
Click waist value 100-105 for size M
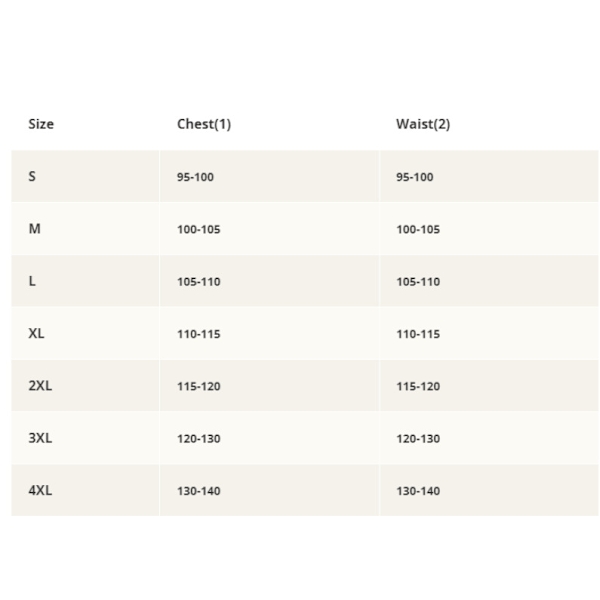(418, 229)
